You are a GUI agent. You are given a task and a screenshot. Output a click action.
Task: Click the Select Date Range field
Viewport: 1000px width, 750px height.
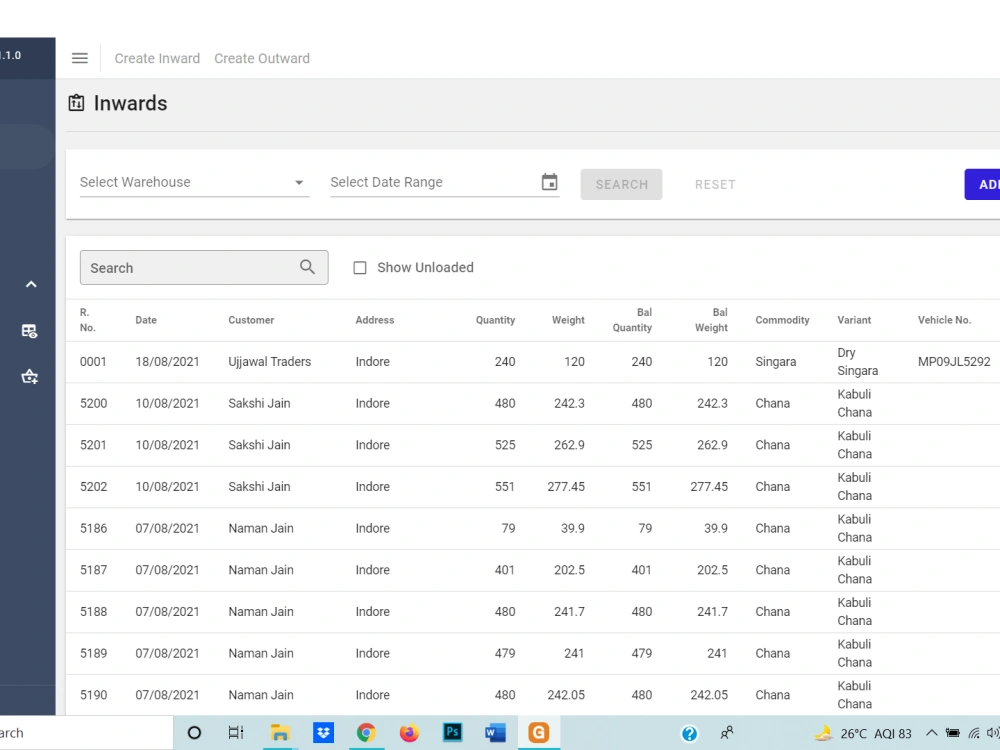click(445, 182)
